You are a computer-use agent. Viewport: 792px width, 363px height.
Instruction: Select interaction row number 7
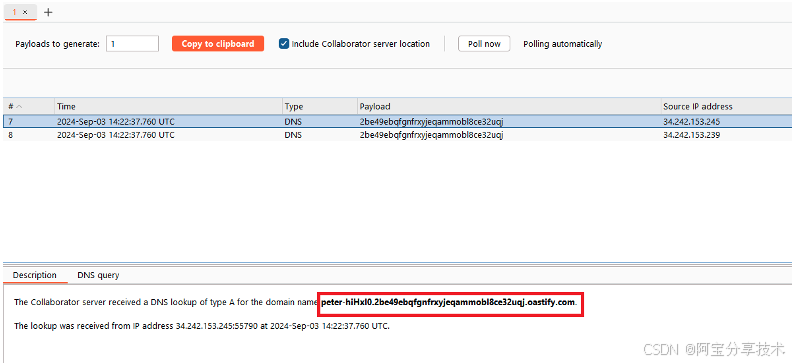[x=398, y=122]
